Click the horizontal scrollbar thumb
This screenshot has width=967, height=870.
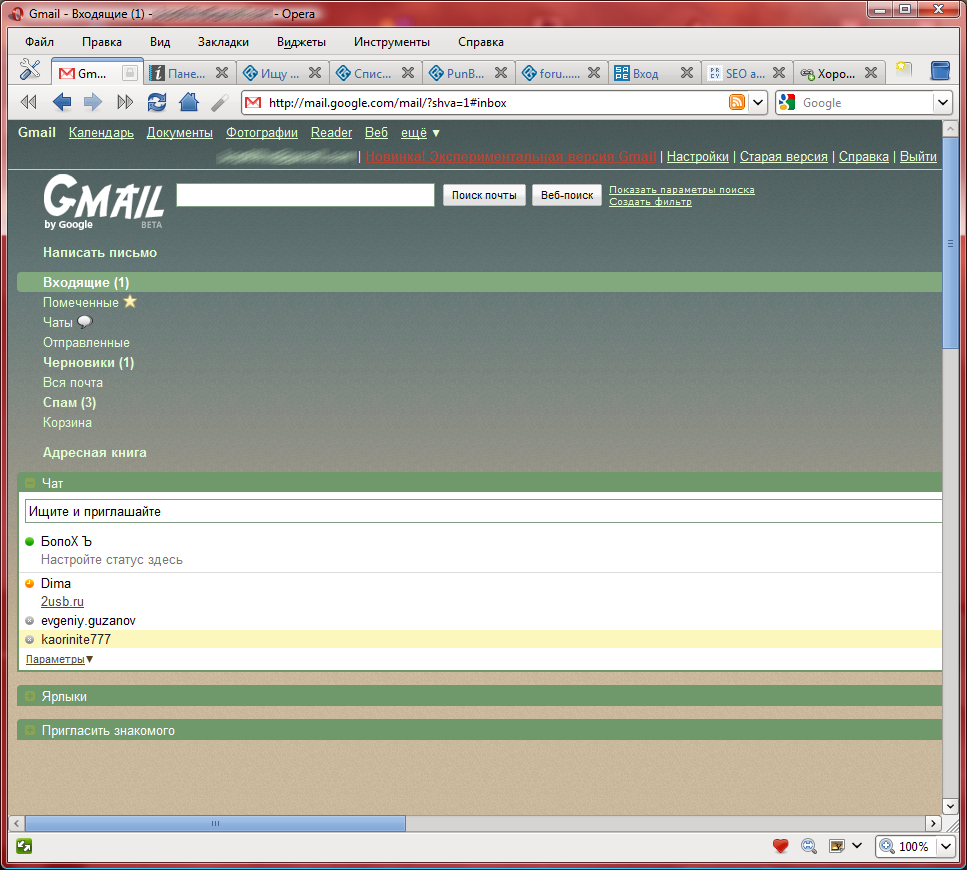click(x=215, y=823)
